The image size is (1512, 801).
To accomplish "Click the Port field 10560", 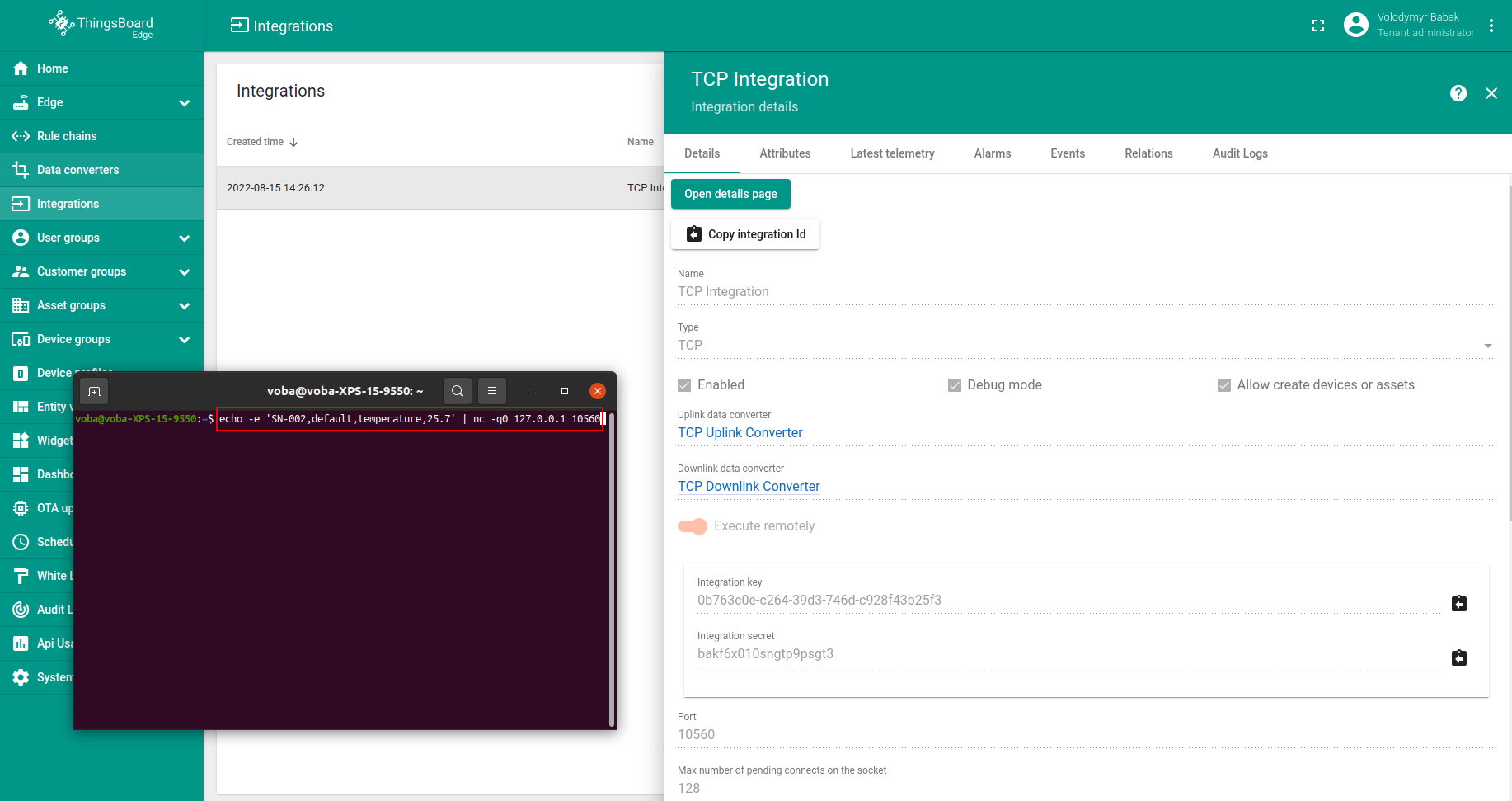I will [1085, 735].
